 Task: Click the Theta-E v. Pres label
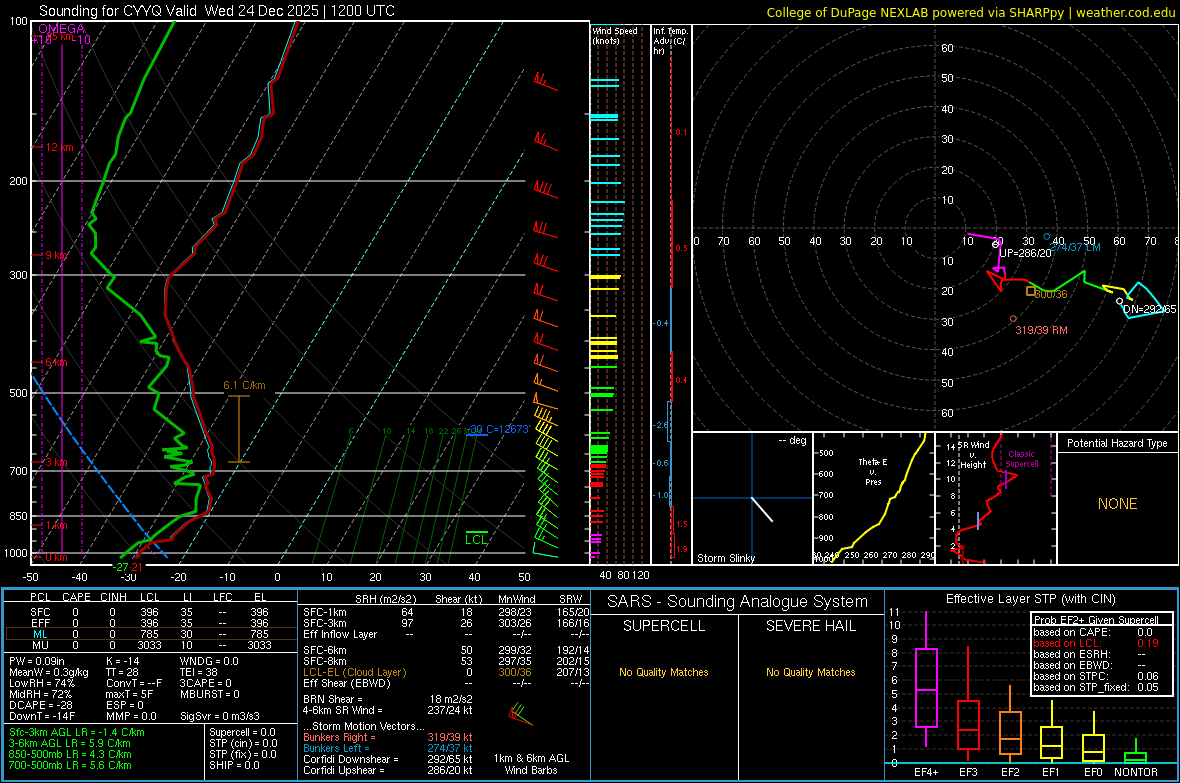click(873, 471)
